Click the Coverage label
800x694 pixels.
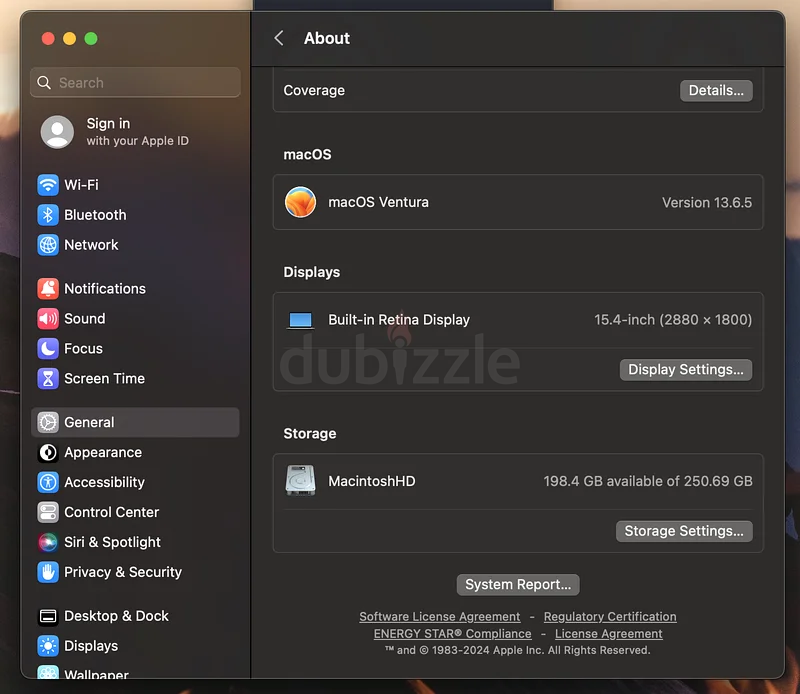(314, 90)
